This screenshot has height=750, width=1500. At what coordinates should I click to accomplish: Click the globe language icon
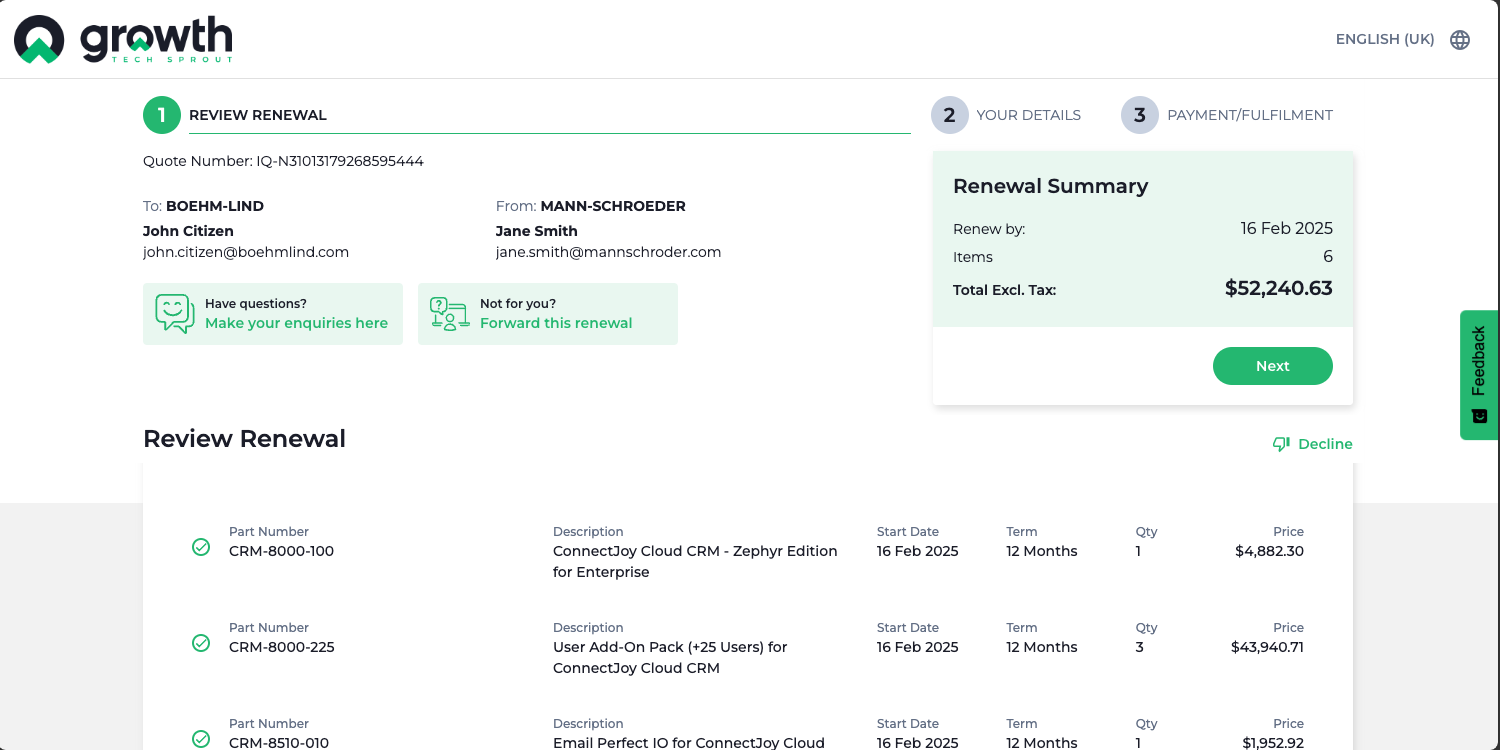pos(1460,40)
